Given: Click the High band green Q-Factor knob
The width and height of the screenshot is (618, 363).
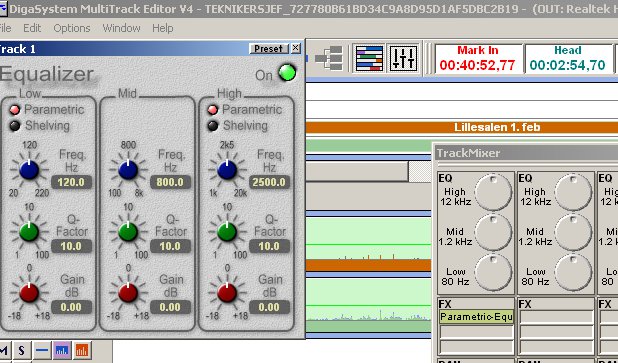Looking at the screenshot, I should click(x=227, y=232).
